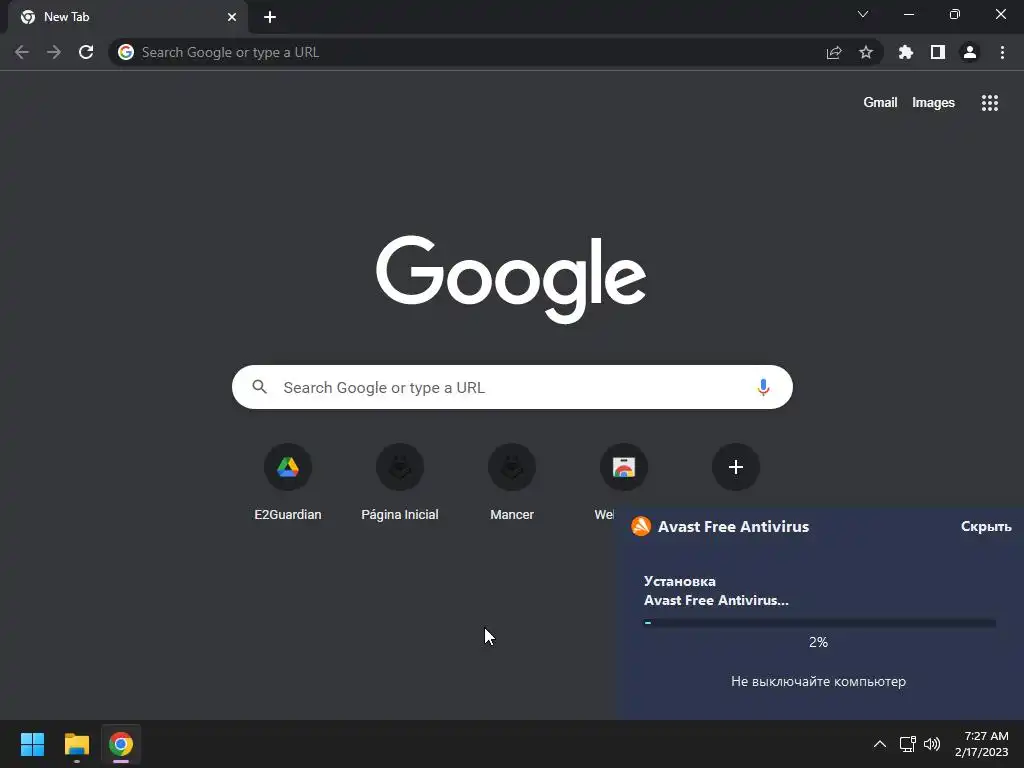Click the 'Не выключайте компьютер' message
Viewport: 1024px width, 768px height.
[x=818, y=681]
